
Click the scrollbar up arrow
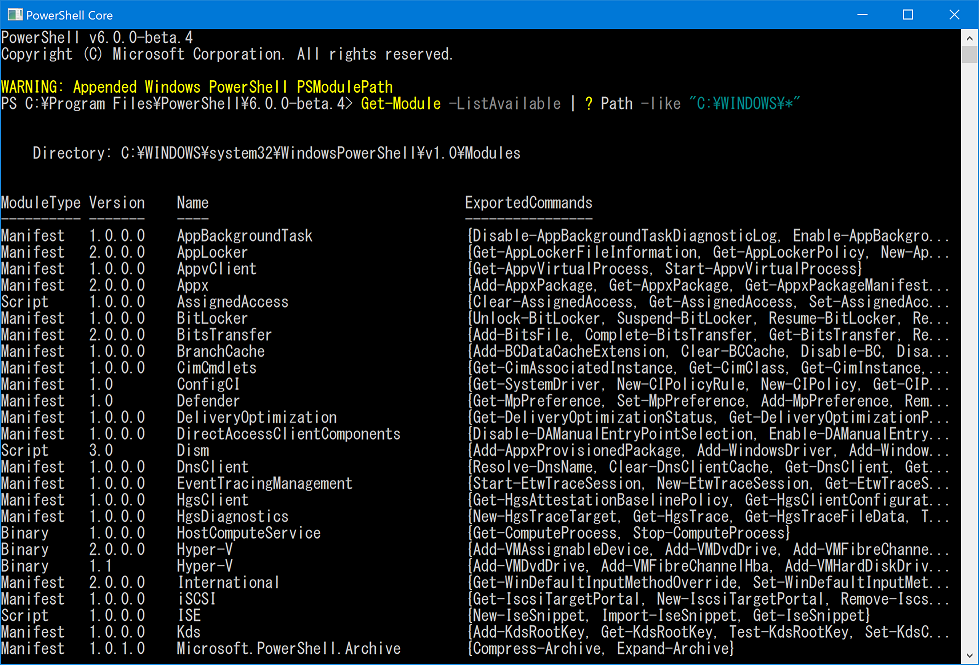[x=970, y=37]
